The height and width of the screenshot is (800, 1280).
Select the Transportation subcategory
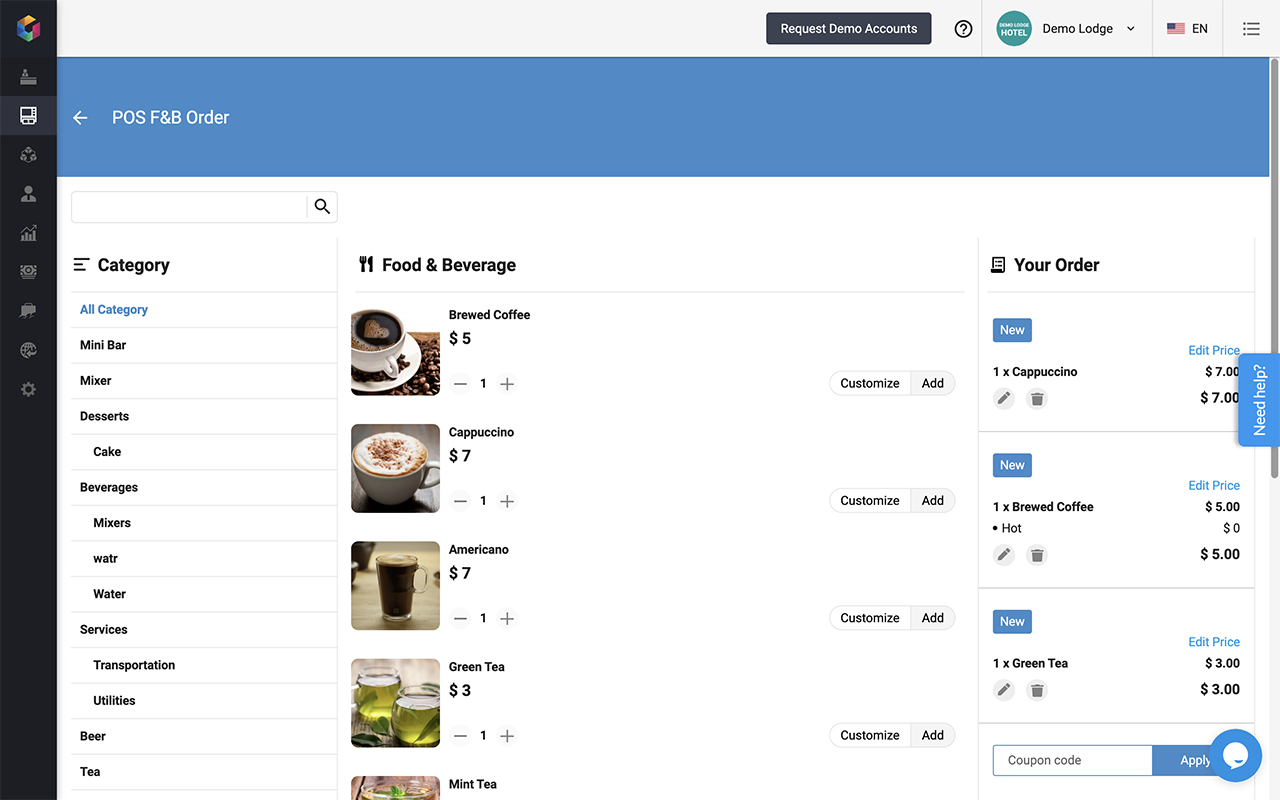[x=204, y=665]
